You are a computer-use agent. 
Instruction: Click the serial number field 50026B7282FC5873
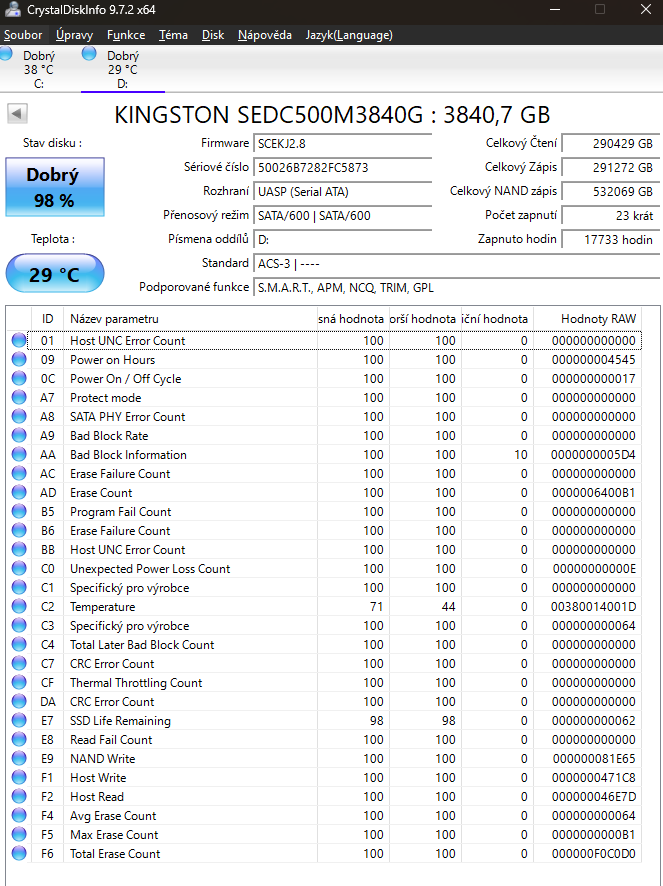(x=343, y=168)
